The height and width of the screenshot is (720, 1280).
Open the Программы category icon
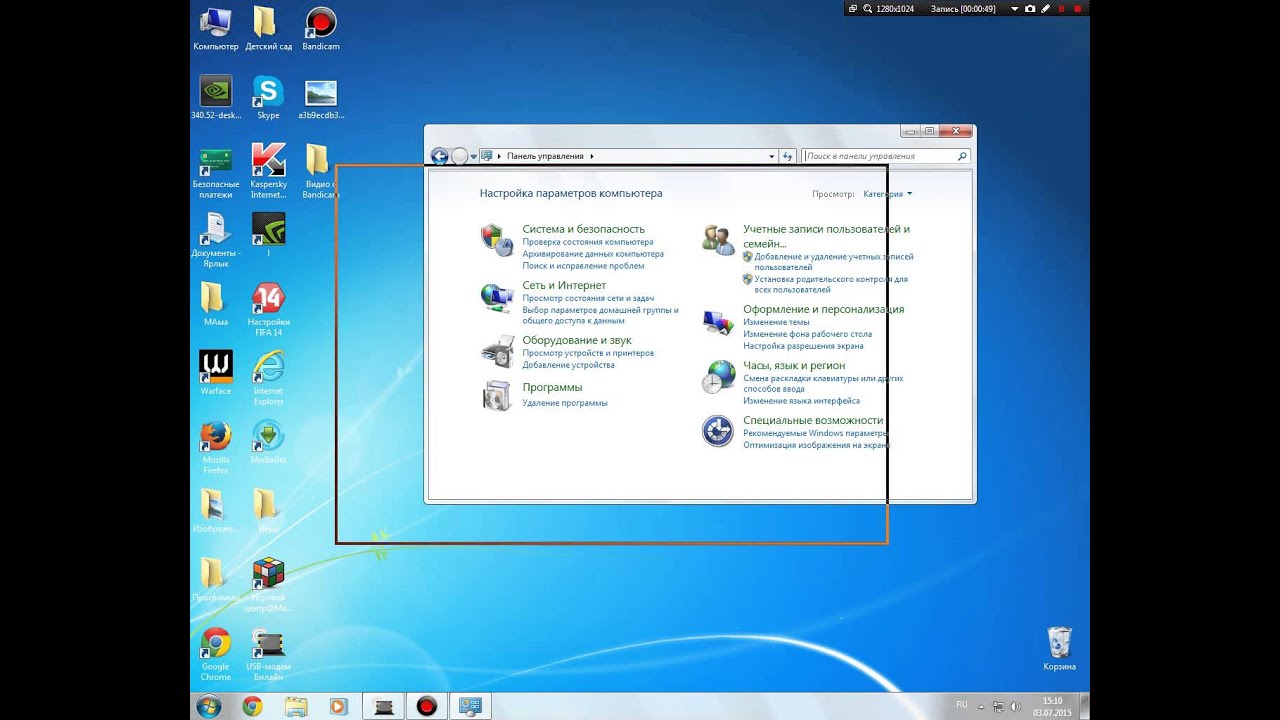pos(497,396)
